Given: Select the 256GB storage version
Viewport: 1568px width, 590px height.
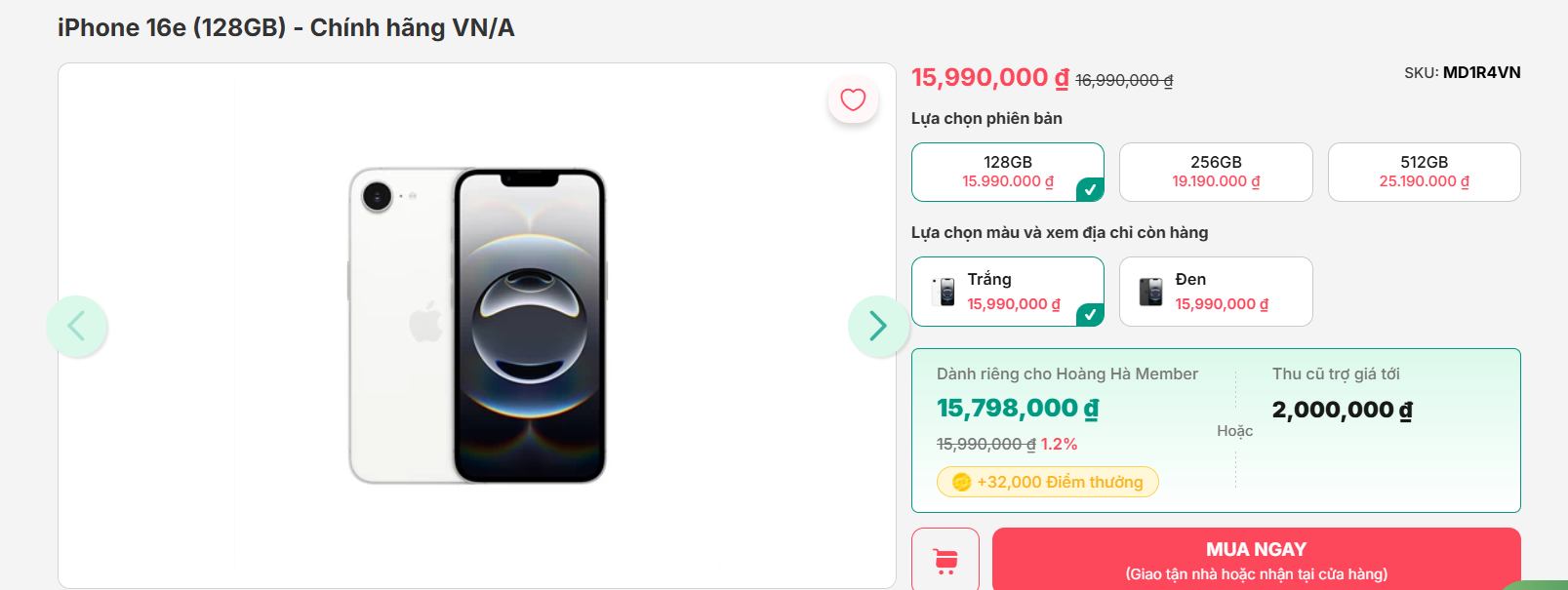Looking at the screenshot, I should (1215, 172).
